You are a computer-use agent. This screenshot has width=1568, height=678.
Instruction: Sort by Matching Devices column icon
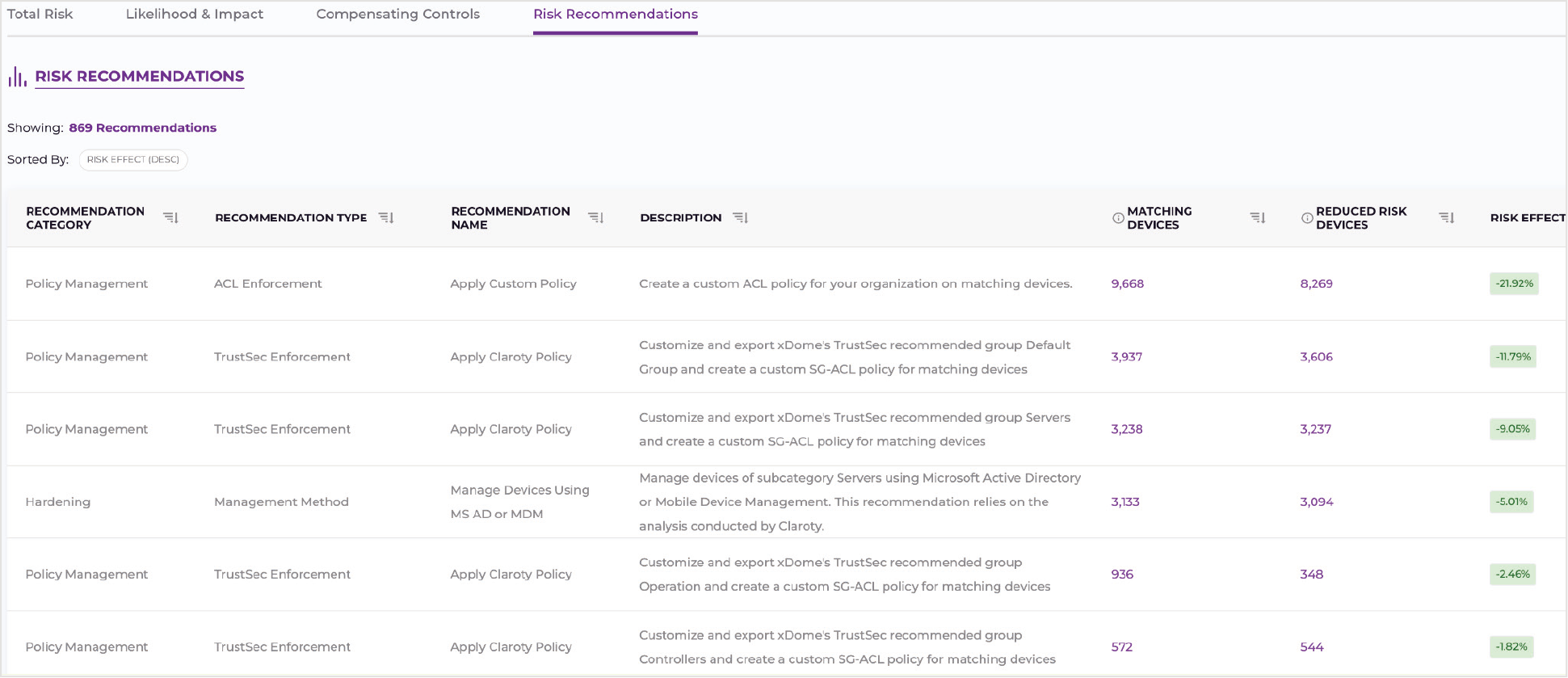tap(1258, 217)
